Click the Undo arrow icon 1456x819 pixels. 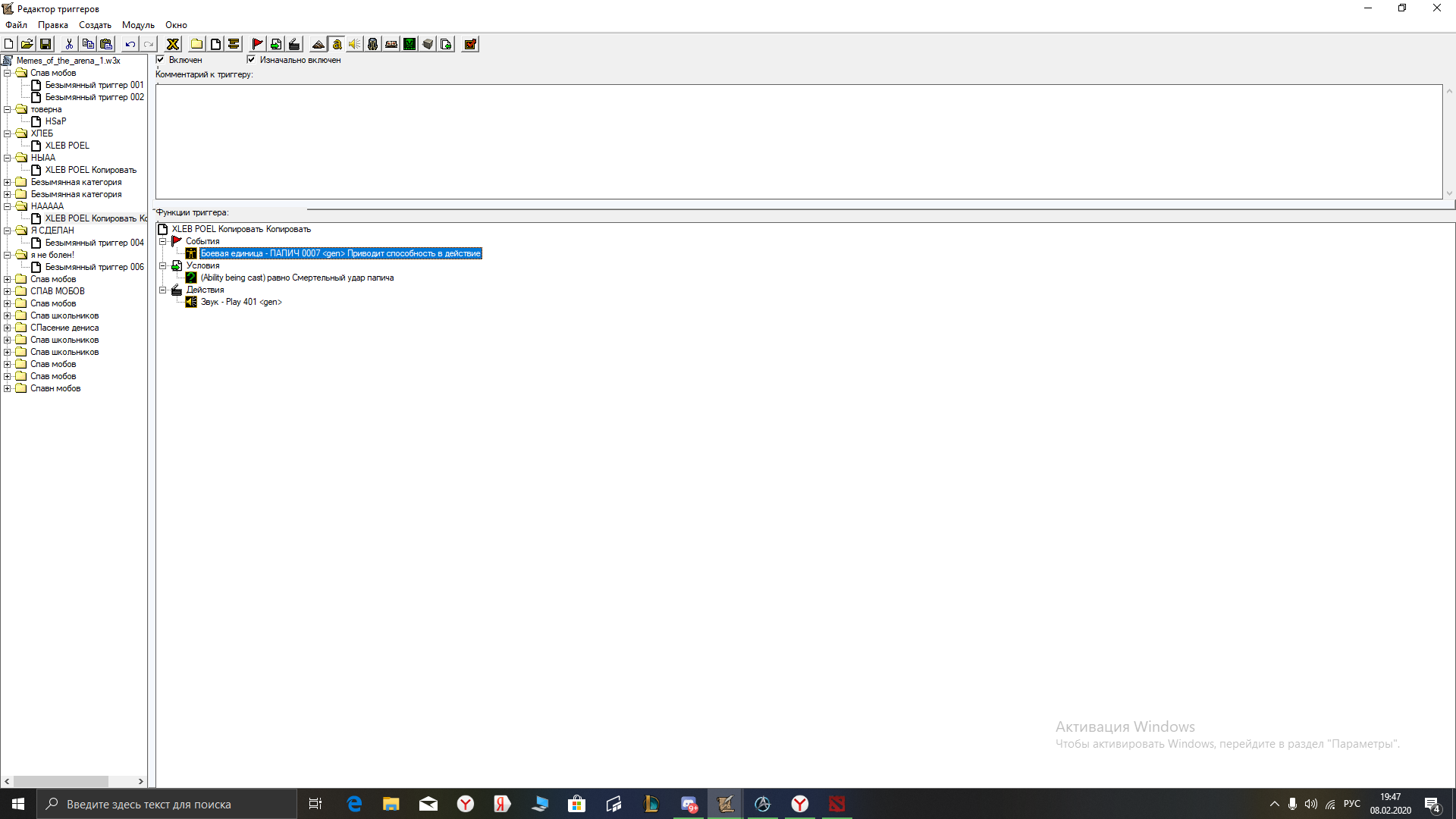click(x=130, y=44)
